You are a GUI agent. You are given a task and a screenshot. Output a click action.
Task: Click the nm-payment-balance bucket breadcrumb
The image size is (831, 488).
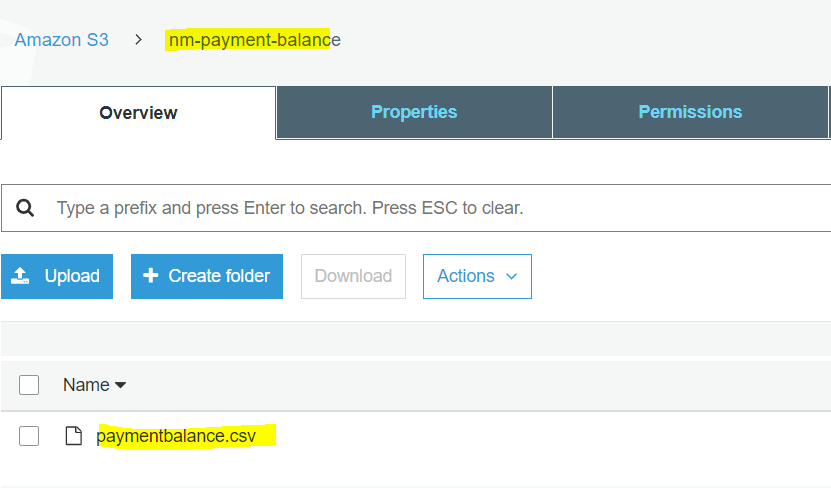point(255,40)
